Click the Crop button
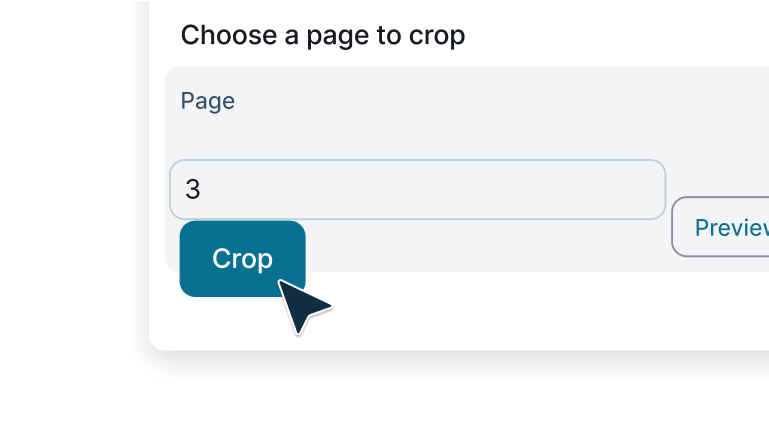The image size is (769, 433). pyautogui.click(x=242, y=259)
